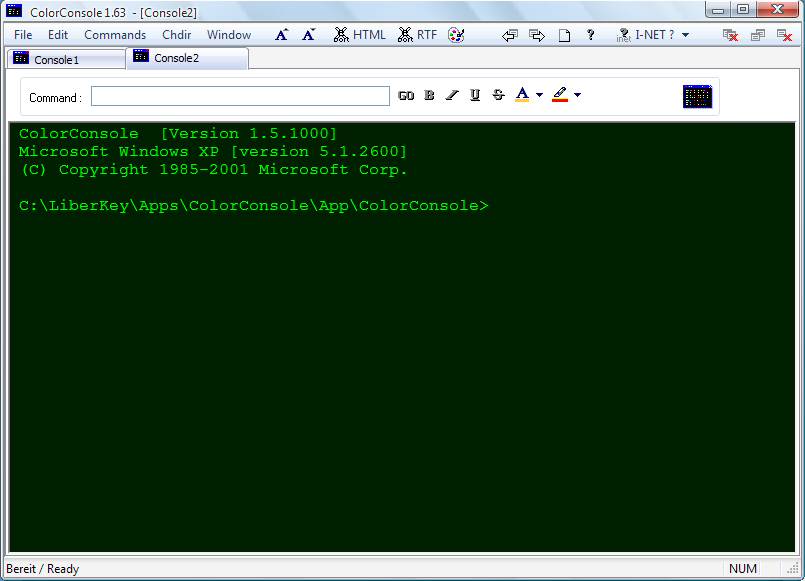Click the NUM indicator in the status bar
805x581 pixels.
click(743, 569)
